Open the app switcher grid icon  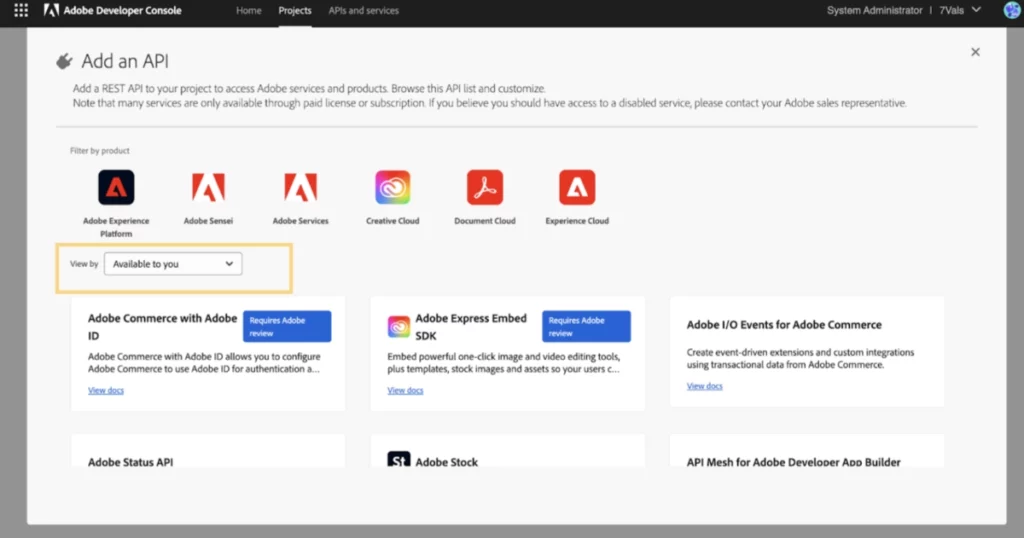21,10
